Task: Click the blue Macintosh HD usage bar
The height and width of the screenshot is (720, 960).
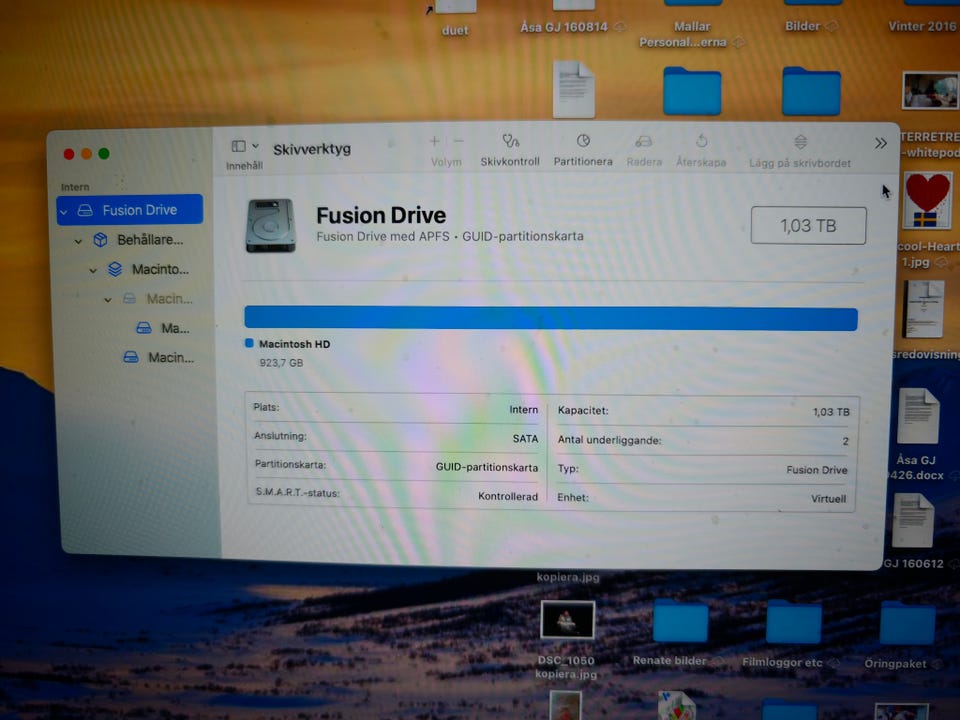Action: (x=550, y=319)
